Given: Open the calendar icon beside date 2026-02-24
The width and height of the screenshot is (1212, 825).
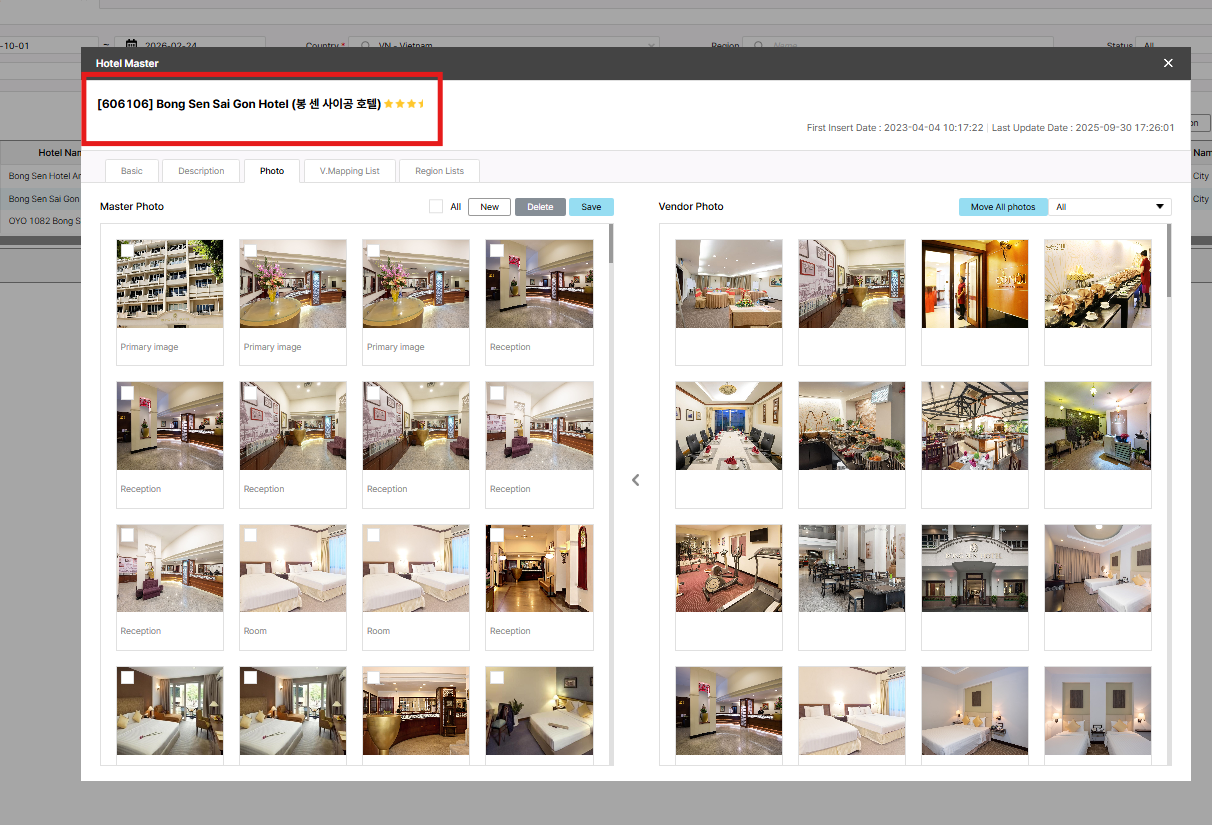Looking at the screenshot, I should coord(131,45).
